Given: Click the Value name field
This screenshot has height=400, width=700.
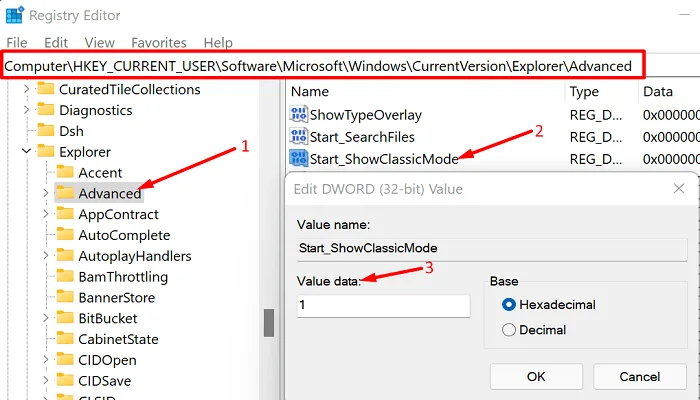Looking at the screenshot, I should coord(492,249).
